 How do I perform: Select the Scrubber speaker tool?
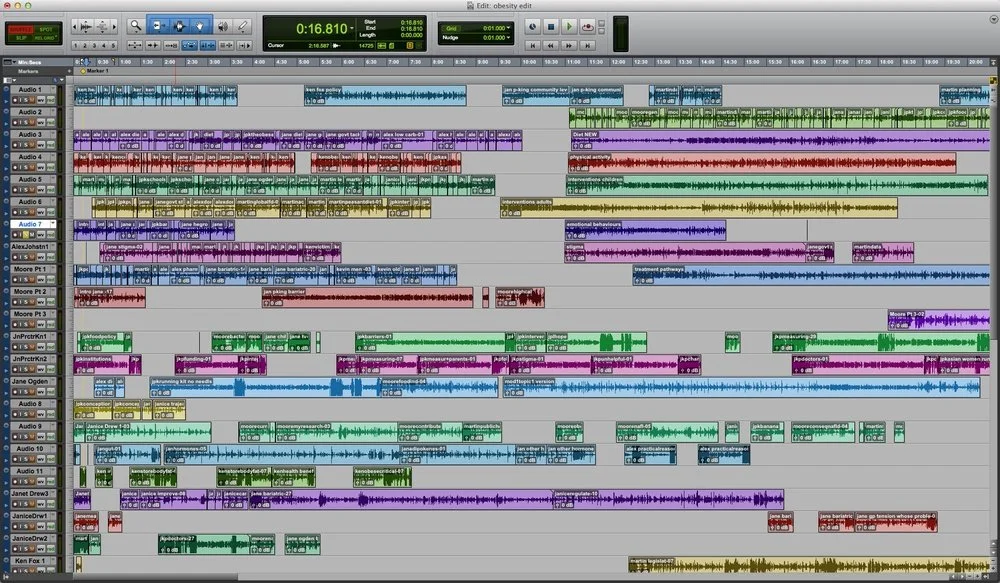(223, 26)
